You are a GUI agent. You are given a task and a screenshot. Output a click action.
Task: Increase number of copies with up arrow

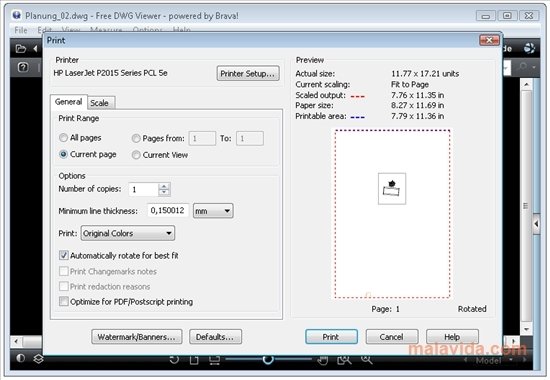(x=164, y=186)
